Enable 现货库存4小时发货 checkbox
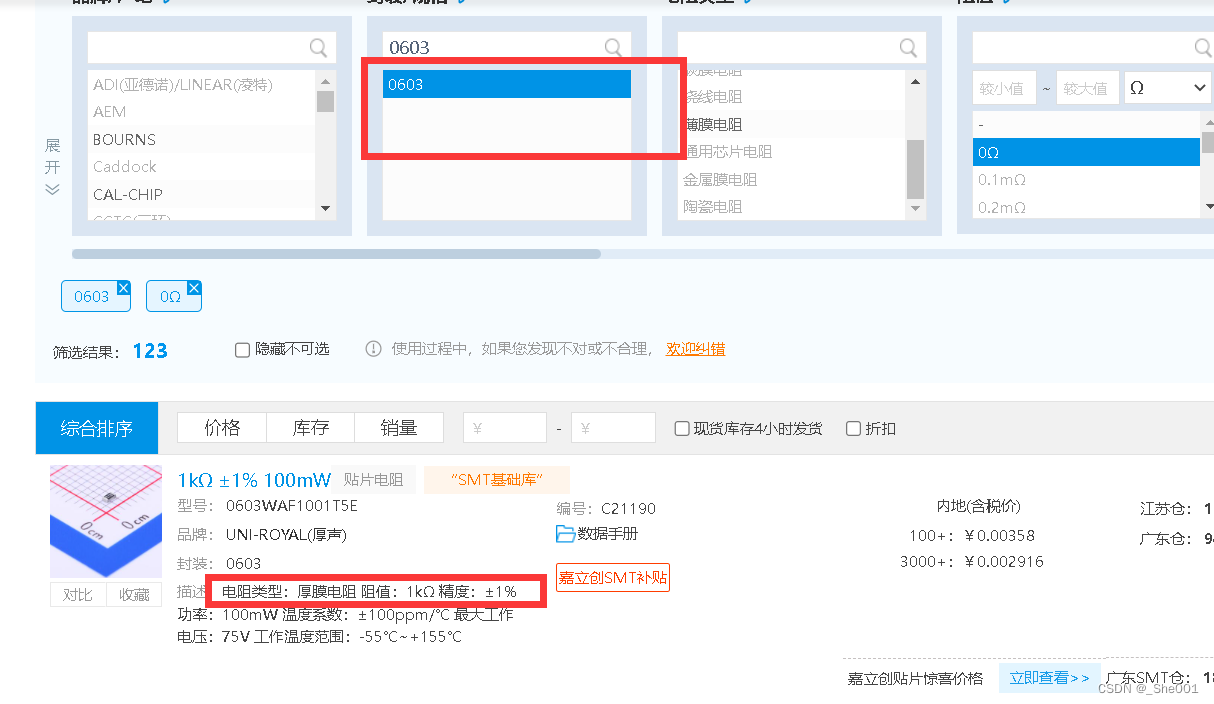Viewport: 1214px width, 704px height. tap(682, 429)
